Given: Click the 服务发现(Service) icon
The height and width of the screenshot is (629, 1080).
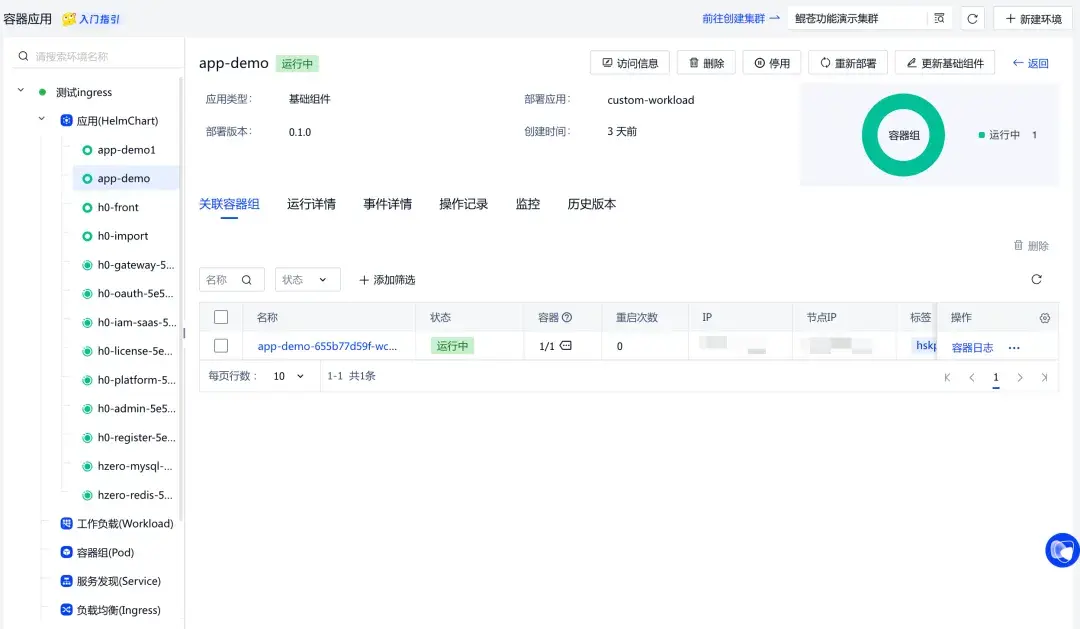Looking at the screenshot, I should point(66,581).
